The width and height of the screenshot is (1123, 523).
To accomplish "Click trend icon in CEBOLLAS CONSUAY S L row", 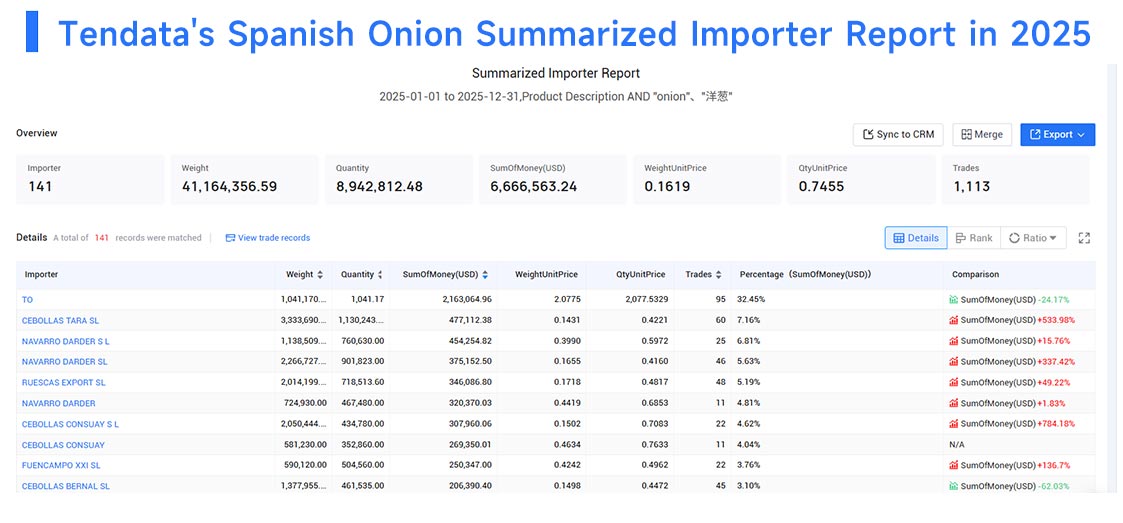I will [953, 424].
